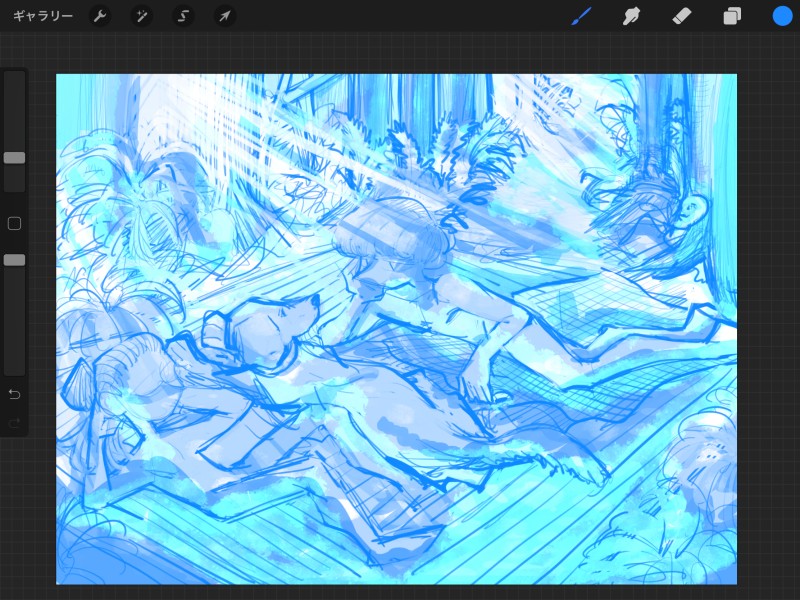Screen dimensions: 800x600
Task: Select the Brush tool
Action: point(582,16)
